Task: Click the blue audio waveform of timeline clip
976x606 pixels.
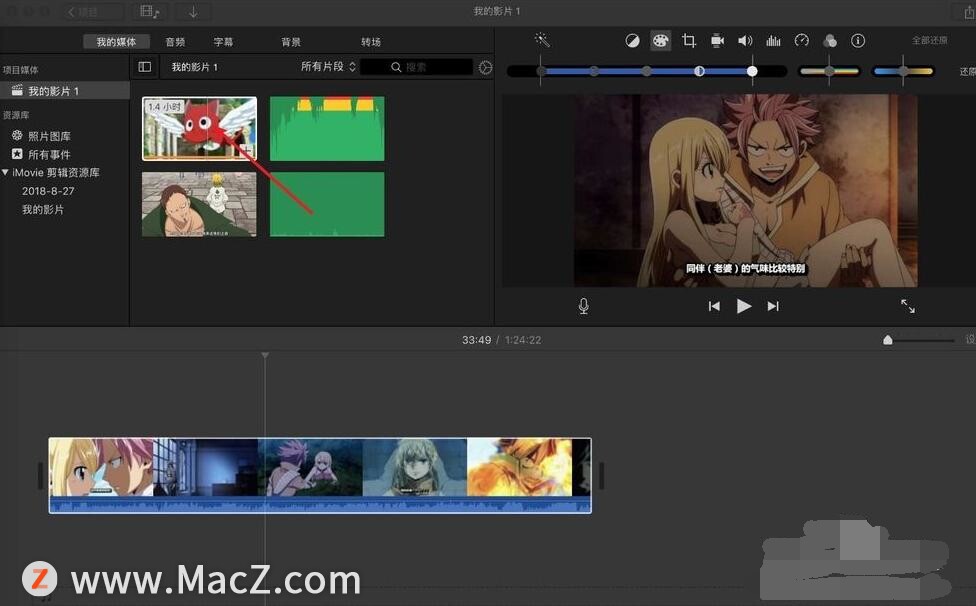Action: pyautogui.click(x=320, y=505)
